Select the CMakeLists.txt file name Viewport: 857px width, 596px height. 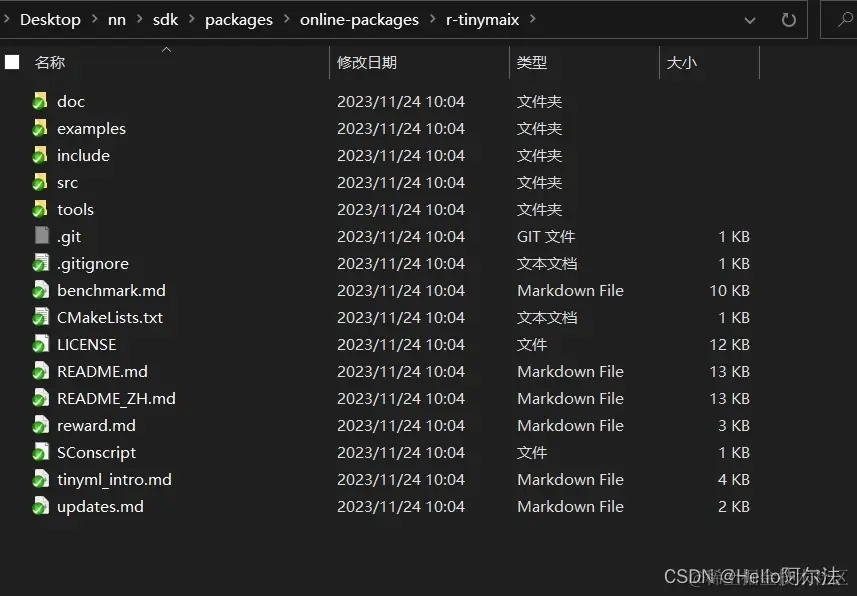pos(110,318)
